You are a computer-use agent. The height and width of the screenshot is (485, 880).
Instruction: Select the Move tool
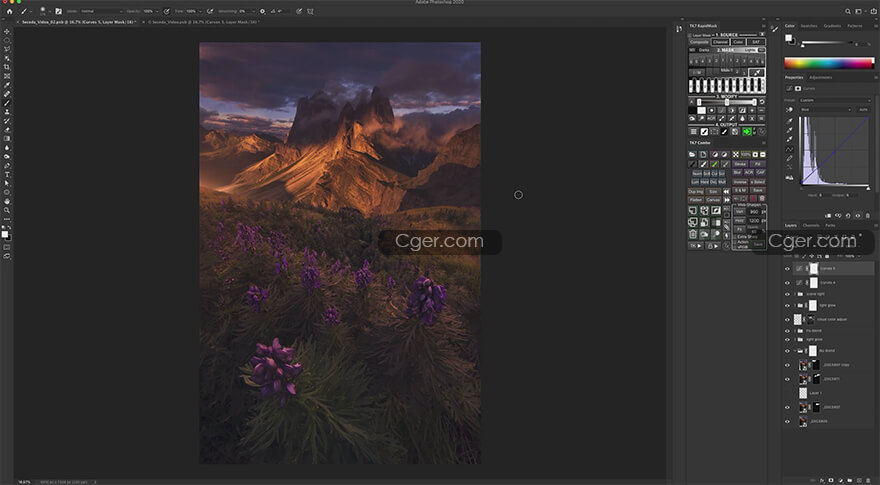[x=7, y=31]
